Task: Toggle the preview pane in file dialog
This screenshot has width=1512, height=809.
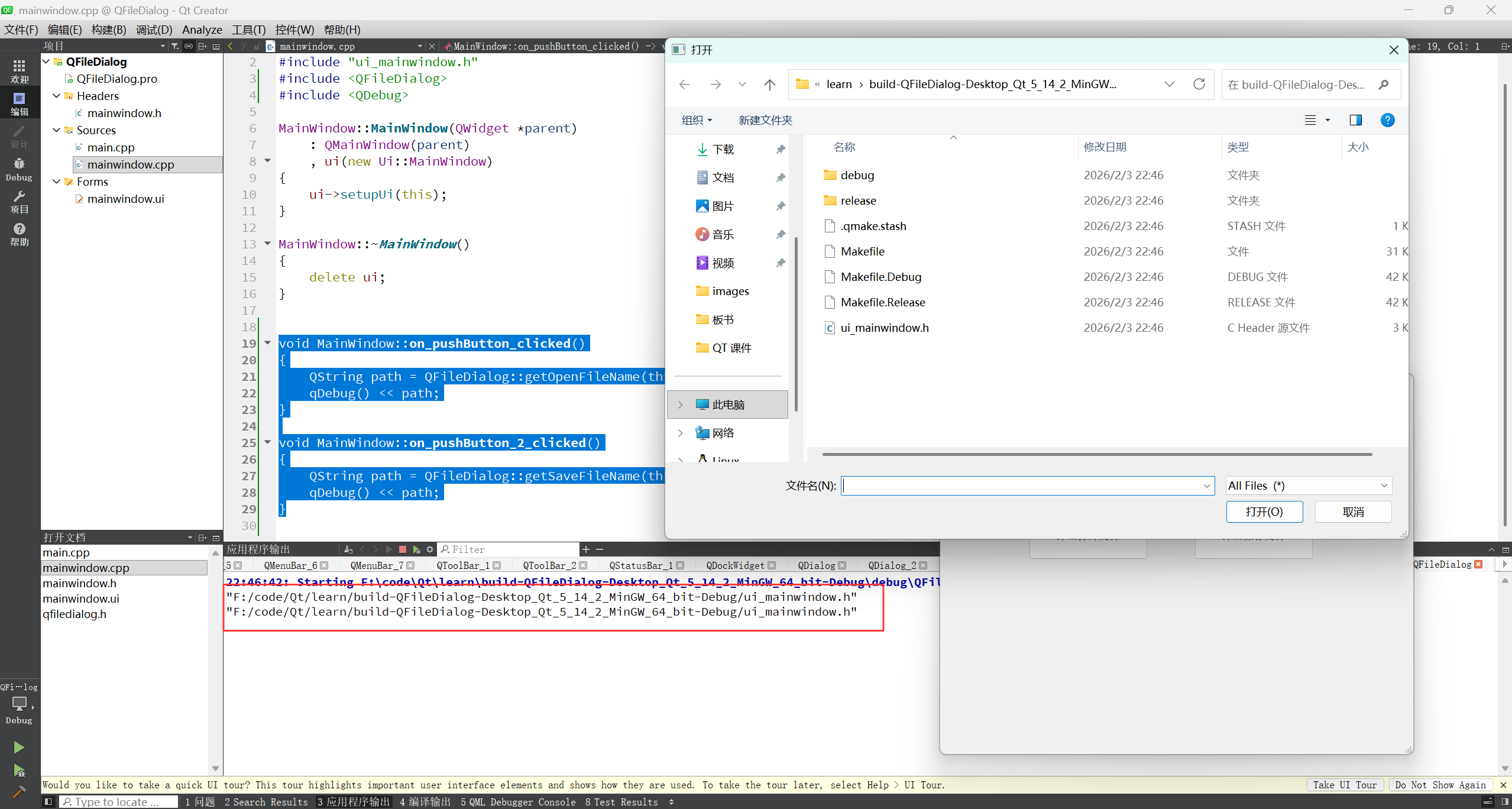Action: click(1355, 120)
